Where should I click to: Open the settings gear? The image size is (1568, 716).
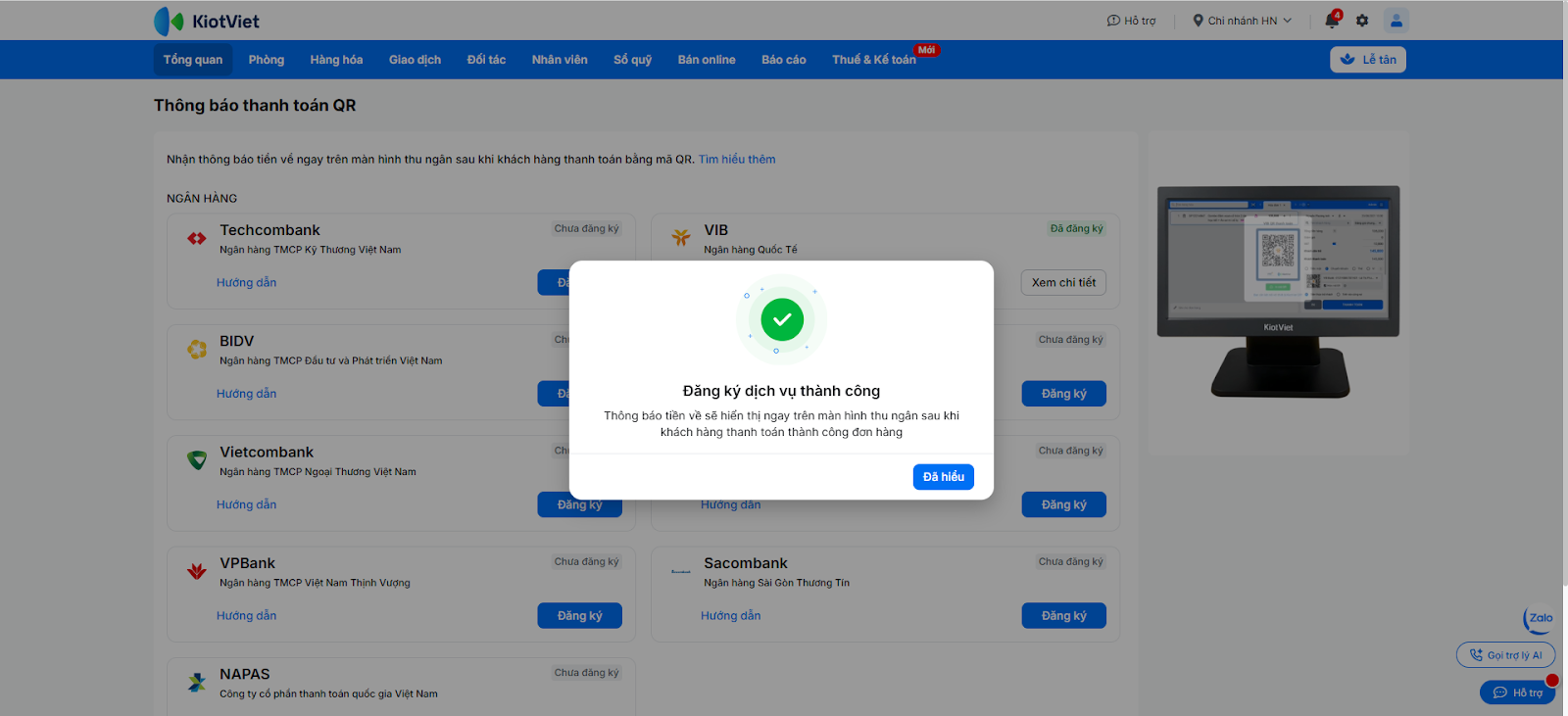[1362, 21]
